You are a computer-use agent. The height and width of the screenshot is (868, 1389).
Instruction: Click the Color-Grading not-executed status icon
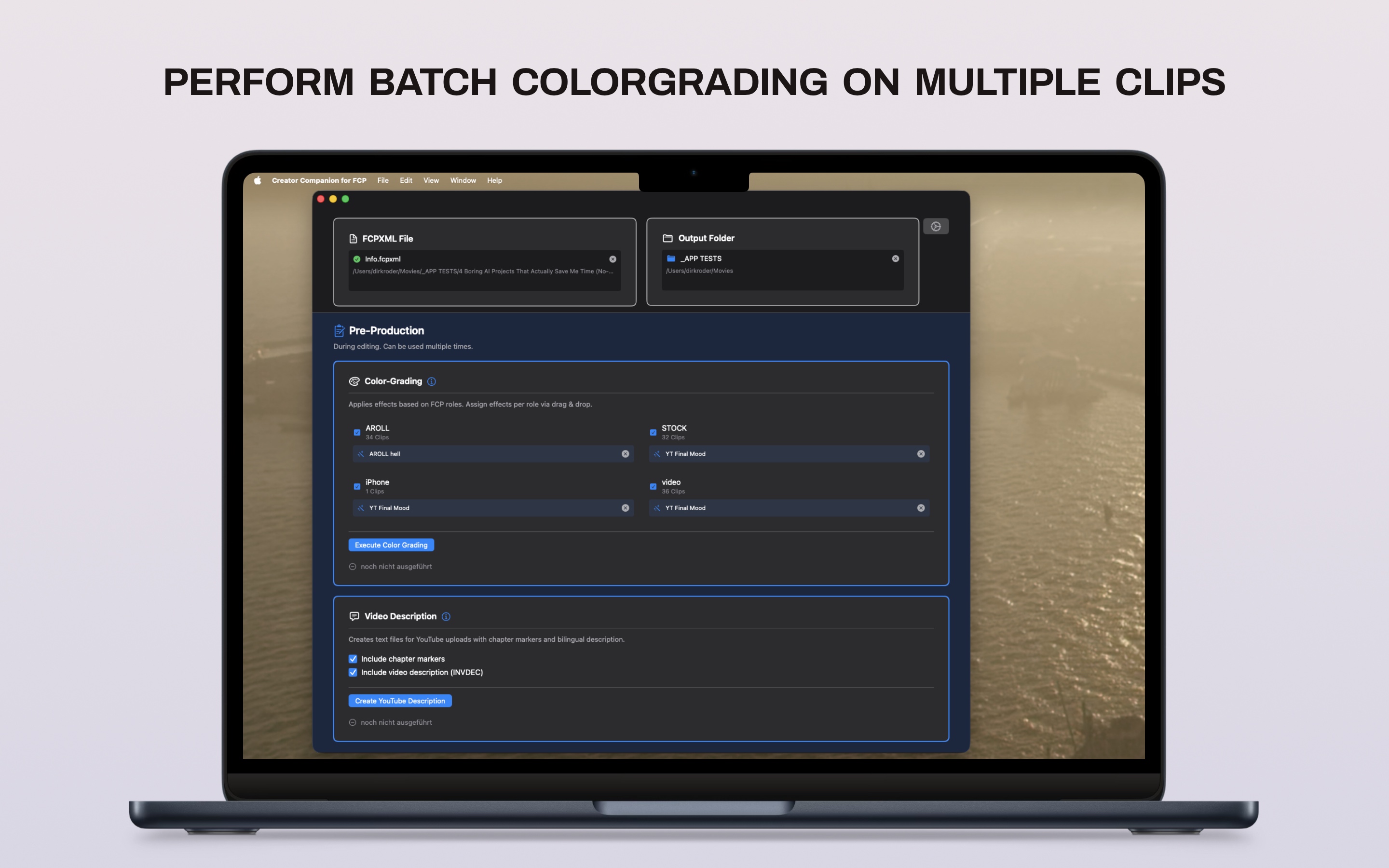[x=353, y=567]
